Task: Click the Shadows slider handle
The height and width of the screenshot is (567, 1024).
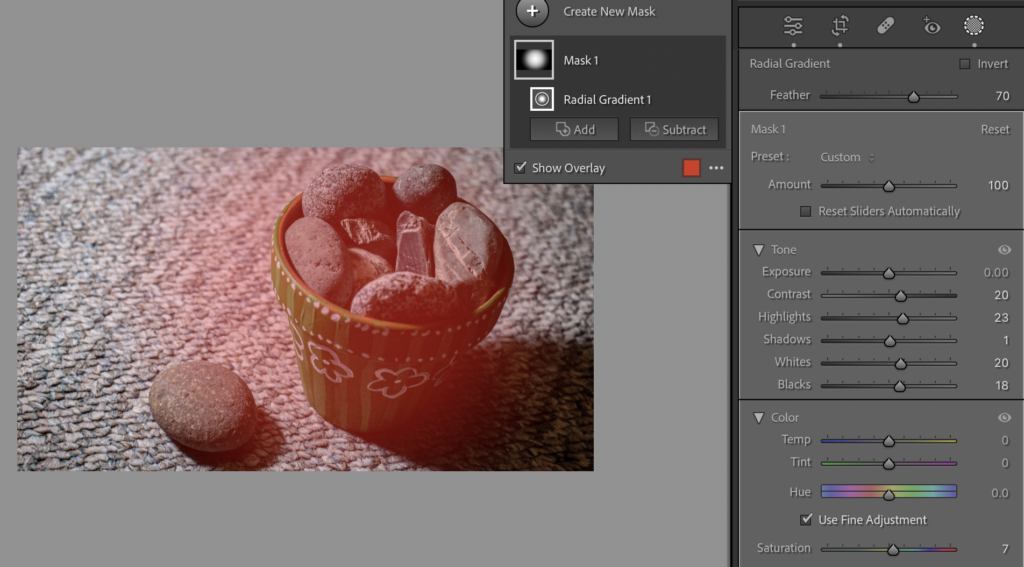Action: pyautogui.click(x=889, y=341)
